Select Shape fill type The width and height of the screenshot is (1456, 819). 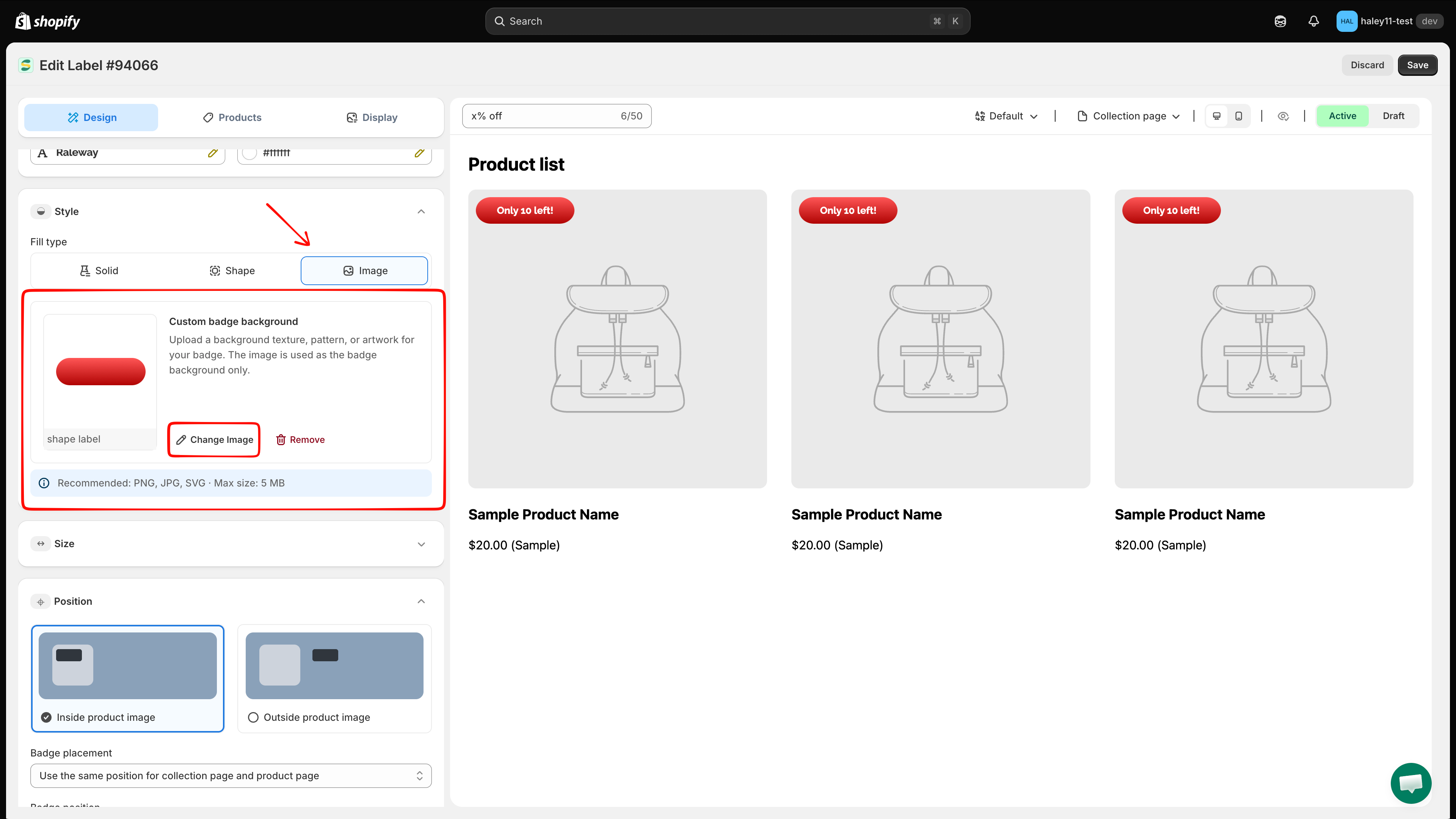coord(232,271)
